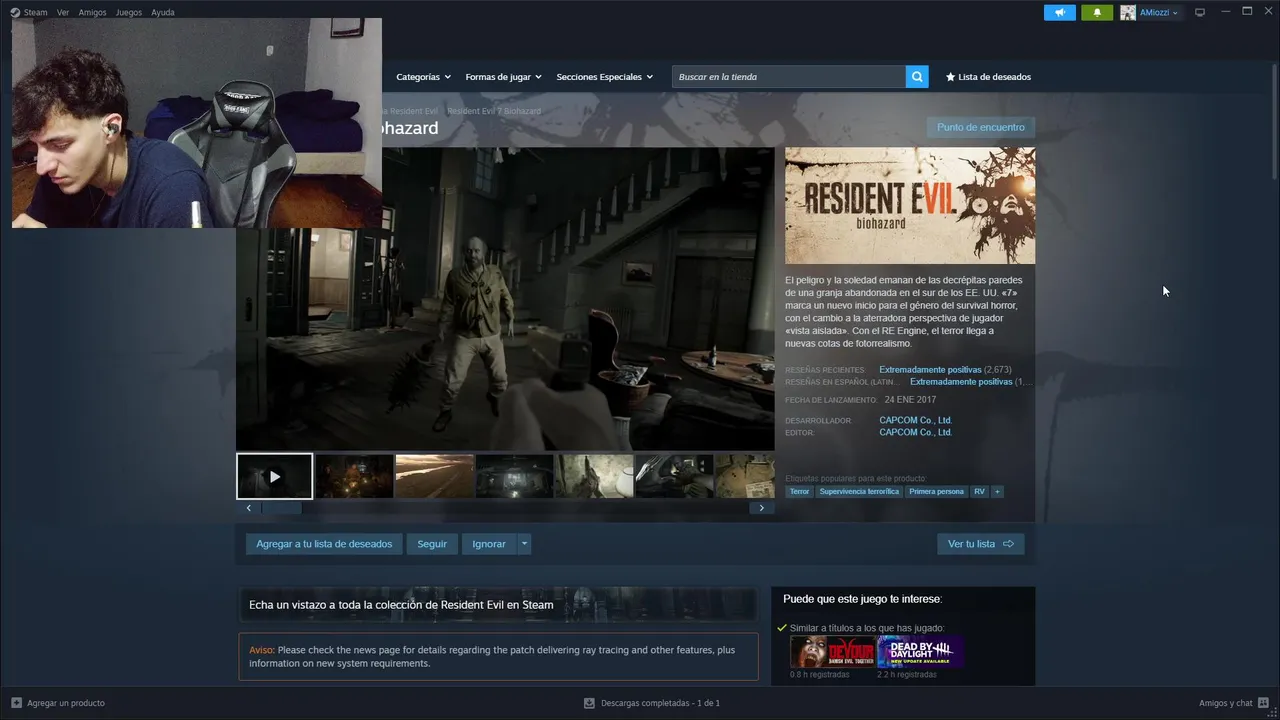Screen dimensions: 1280x720
Task: Click the Devour similar game thumbnail
Action: [832, 652]
